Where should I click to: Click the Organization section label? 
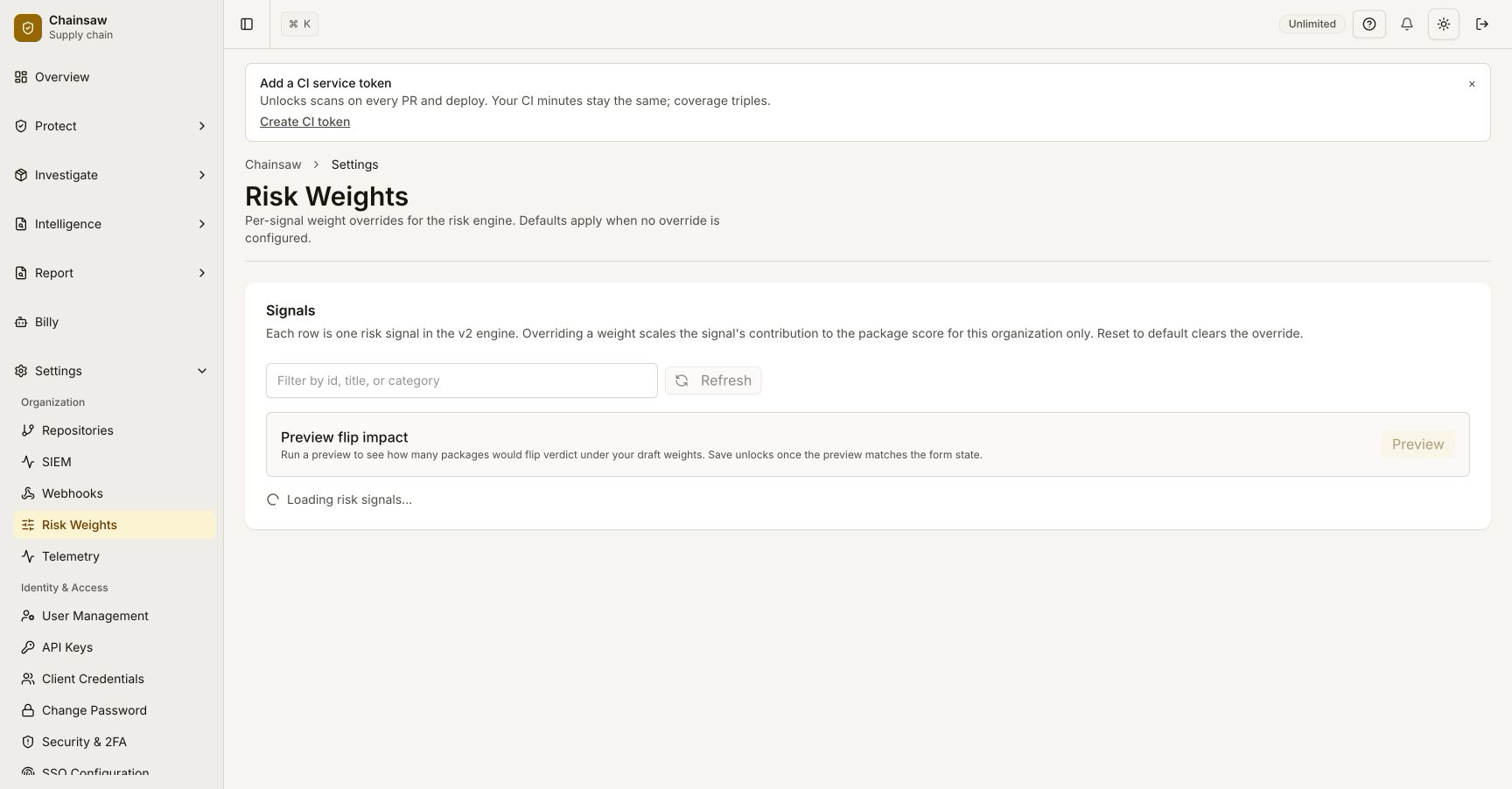(52, 402)
